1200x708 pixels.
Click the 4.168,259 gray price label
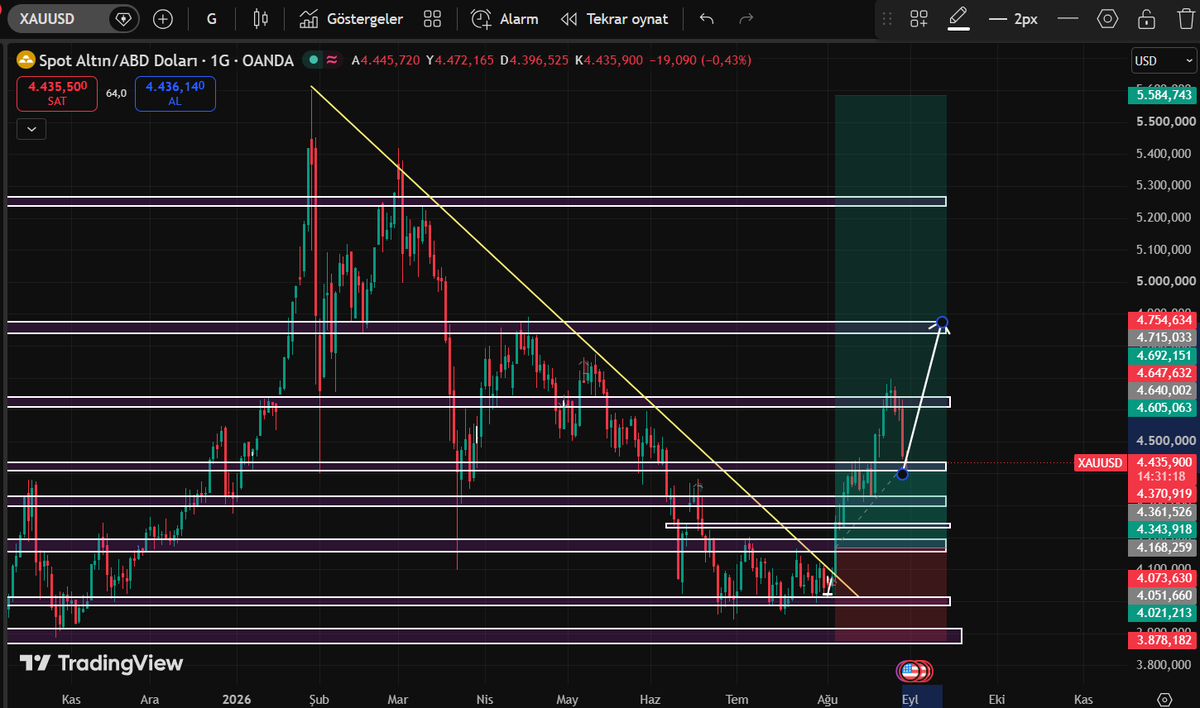pos(1163,547)
